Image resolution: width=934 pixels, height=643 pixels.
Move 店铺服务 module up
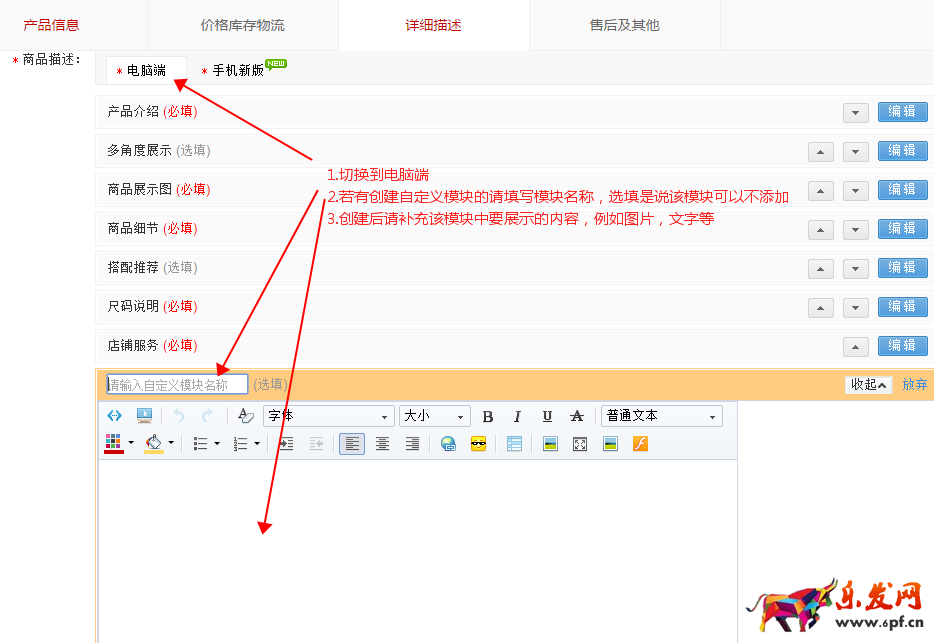point(855,347)
